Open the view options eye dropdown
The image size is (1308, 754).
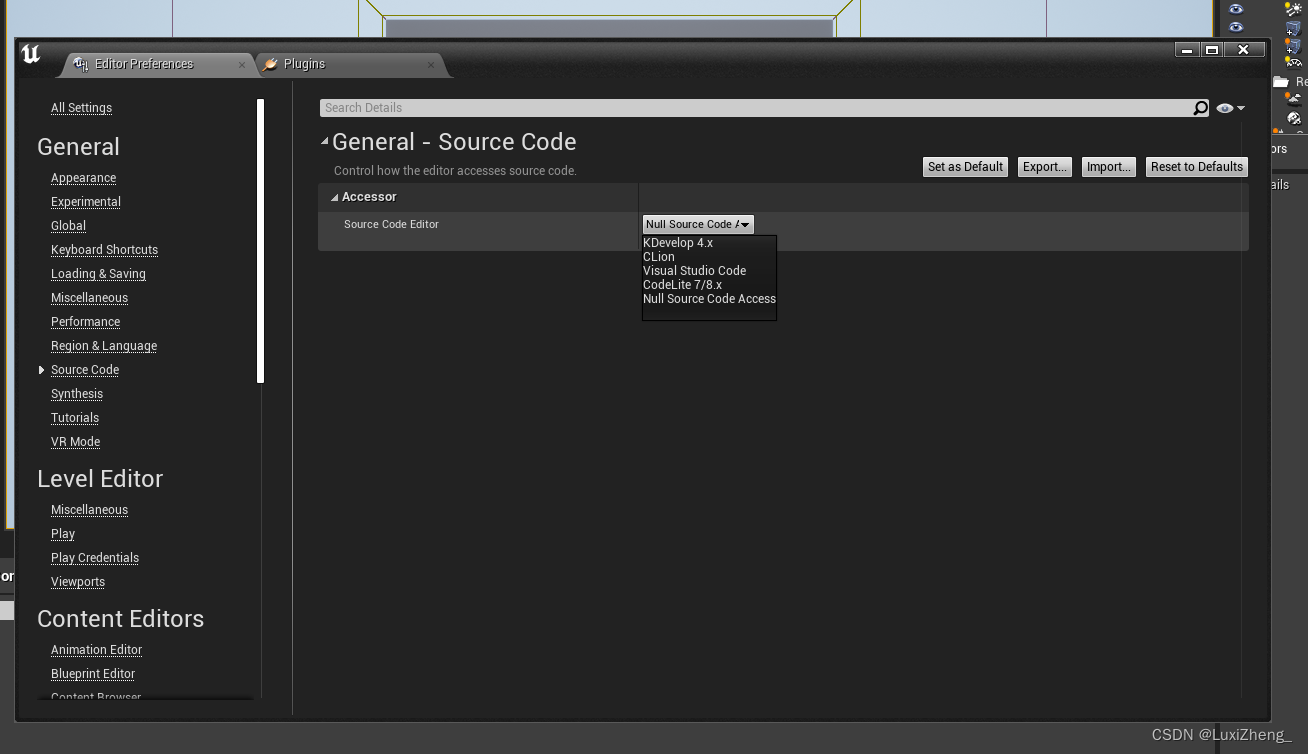[1230, 108]
